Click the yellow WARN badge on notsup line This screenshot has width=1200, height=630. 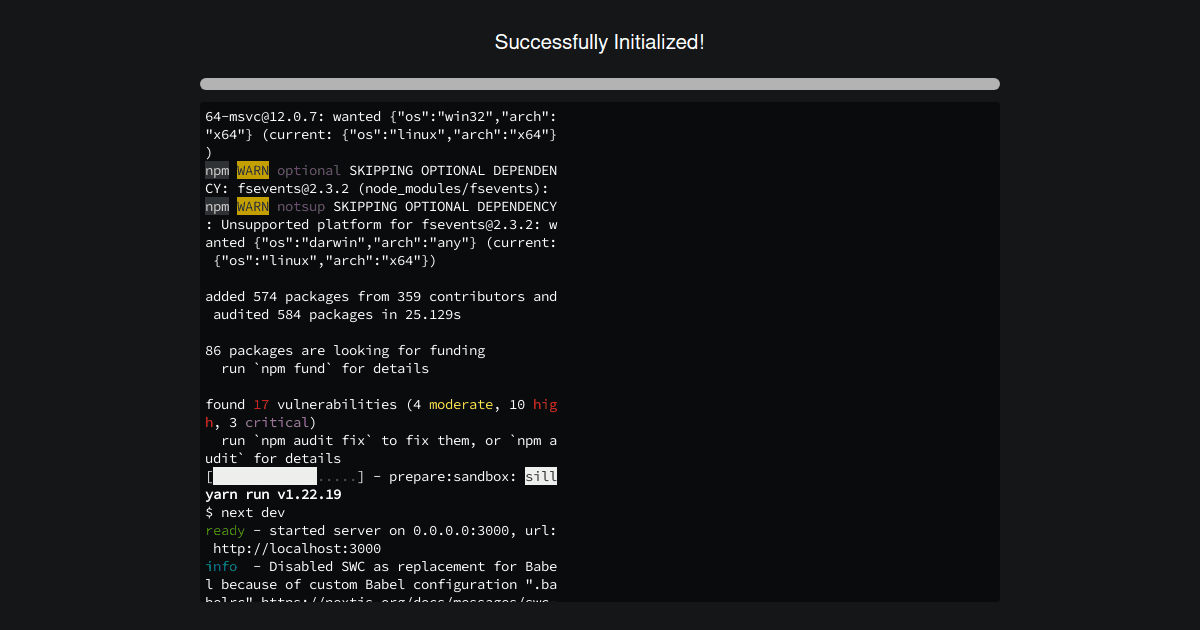(x=253, y=206)
